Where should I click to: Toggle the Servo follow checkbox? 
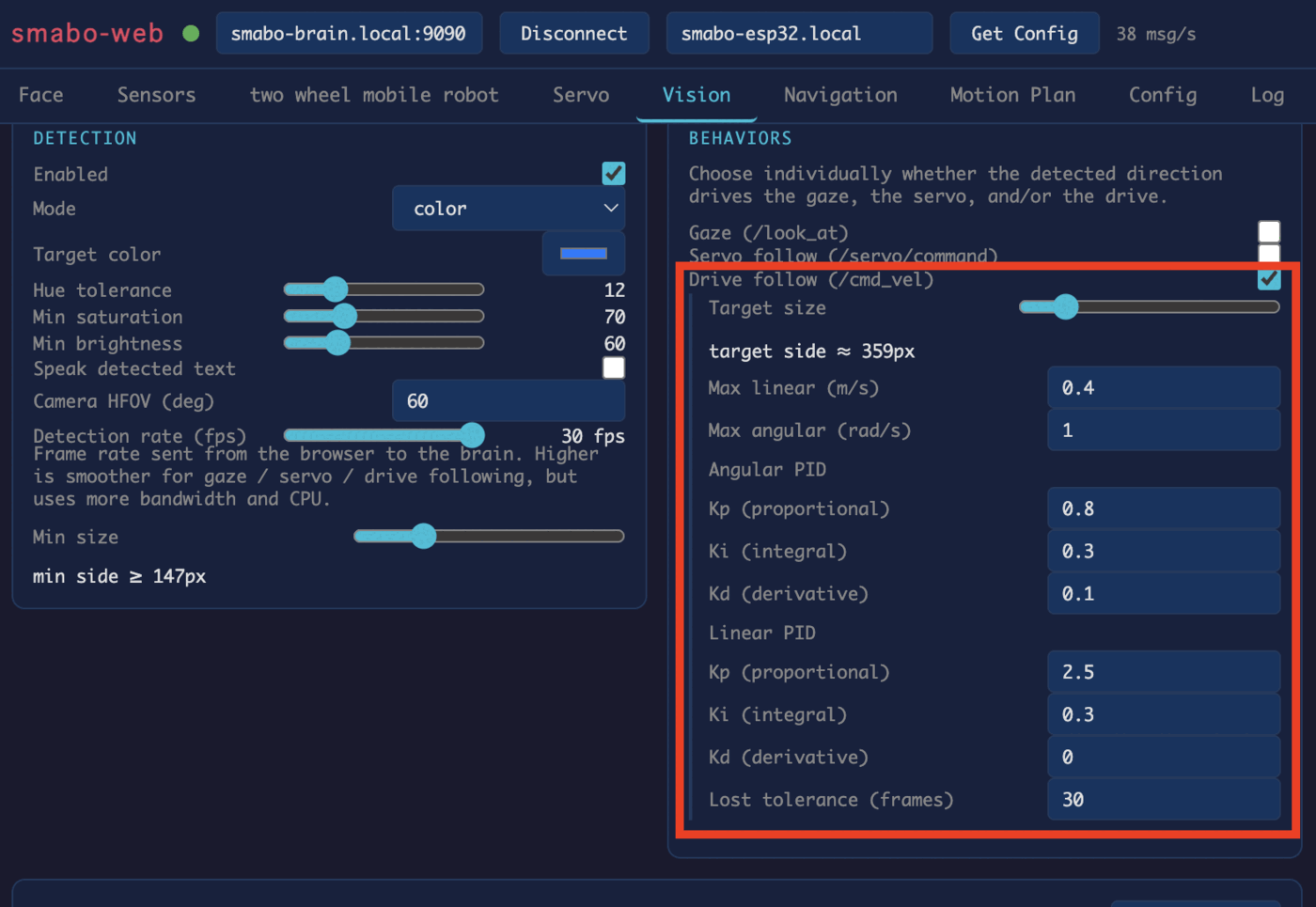pos(1269,254)
